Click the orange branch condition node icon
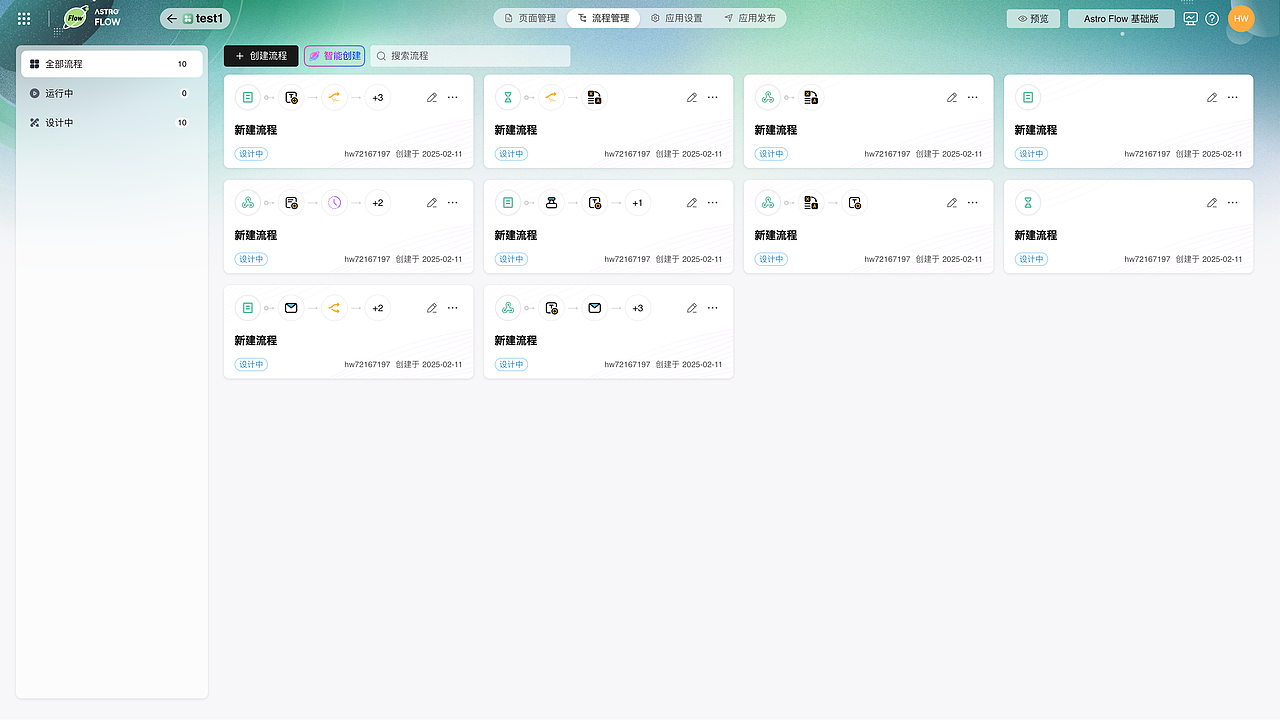This screenshot has height=720, width=1280. tap(334, 97)
